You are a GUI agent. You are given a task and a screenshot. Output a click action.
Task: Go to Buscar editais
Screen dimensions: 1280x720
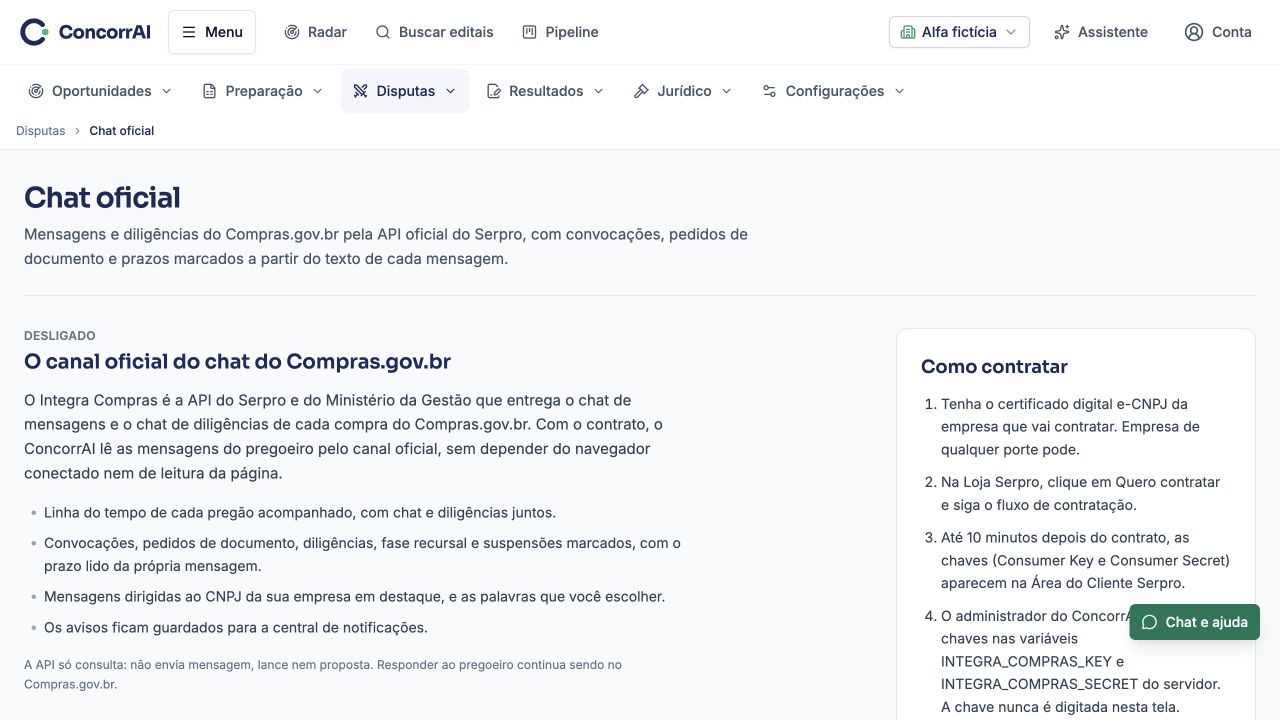coord(434,32)
